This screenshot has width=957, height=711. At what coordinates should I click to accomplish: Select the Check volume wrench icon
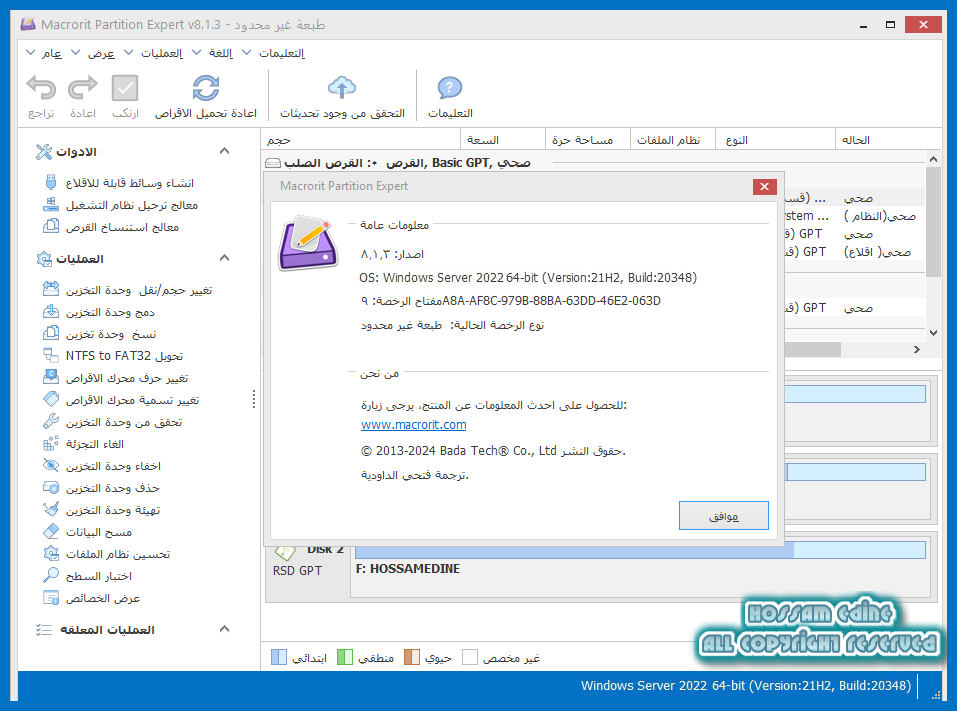(x=51, y=421)
